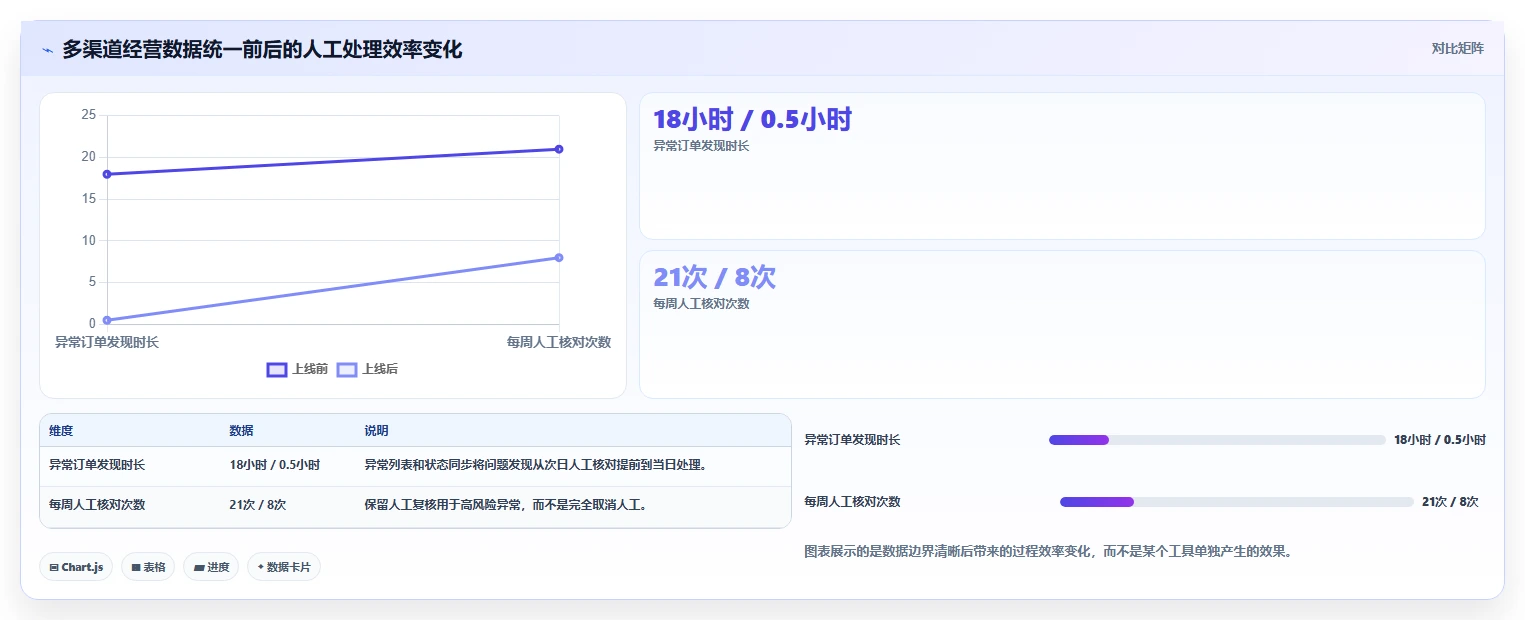Viewport: 1525px width, 620px height.
Task: Click the icon inside 进度 chip
Action: [x=199, y=567]
